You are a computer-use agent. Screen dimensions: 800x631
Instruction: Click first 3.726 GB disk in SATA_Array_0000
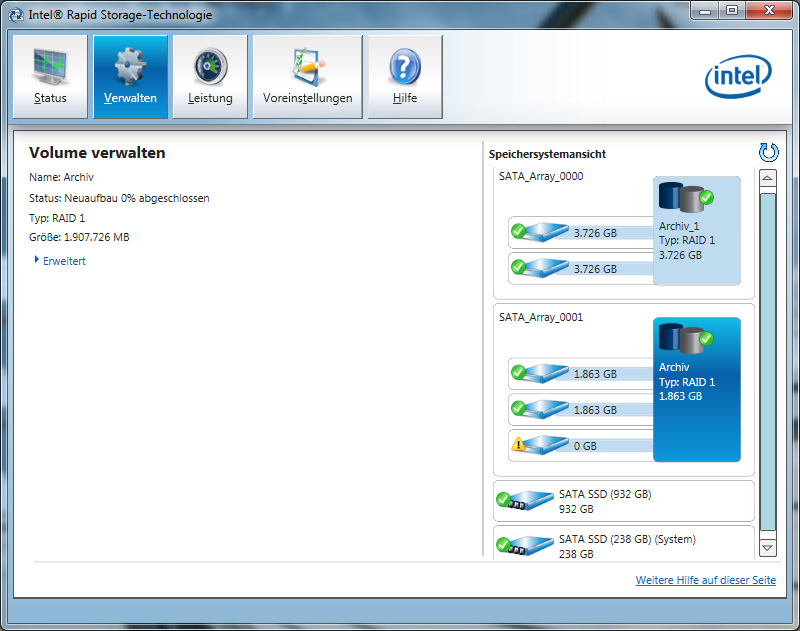coord(581,233)
